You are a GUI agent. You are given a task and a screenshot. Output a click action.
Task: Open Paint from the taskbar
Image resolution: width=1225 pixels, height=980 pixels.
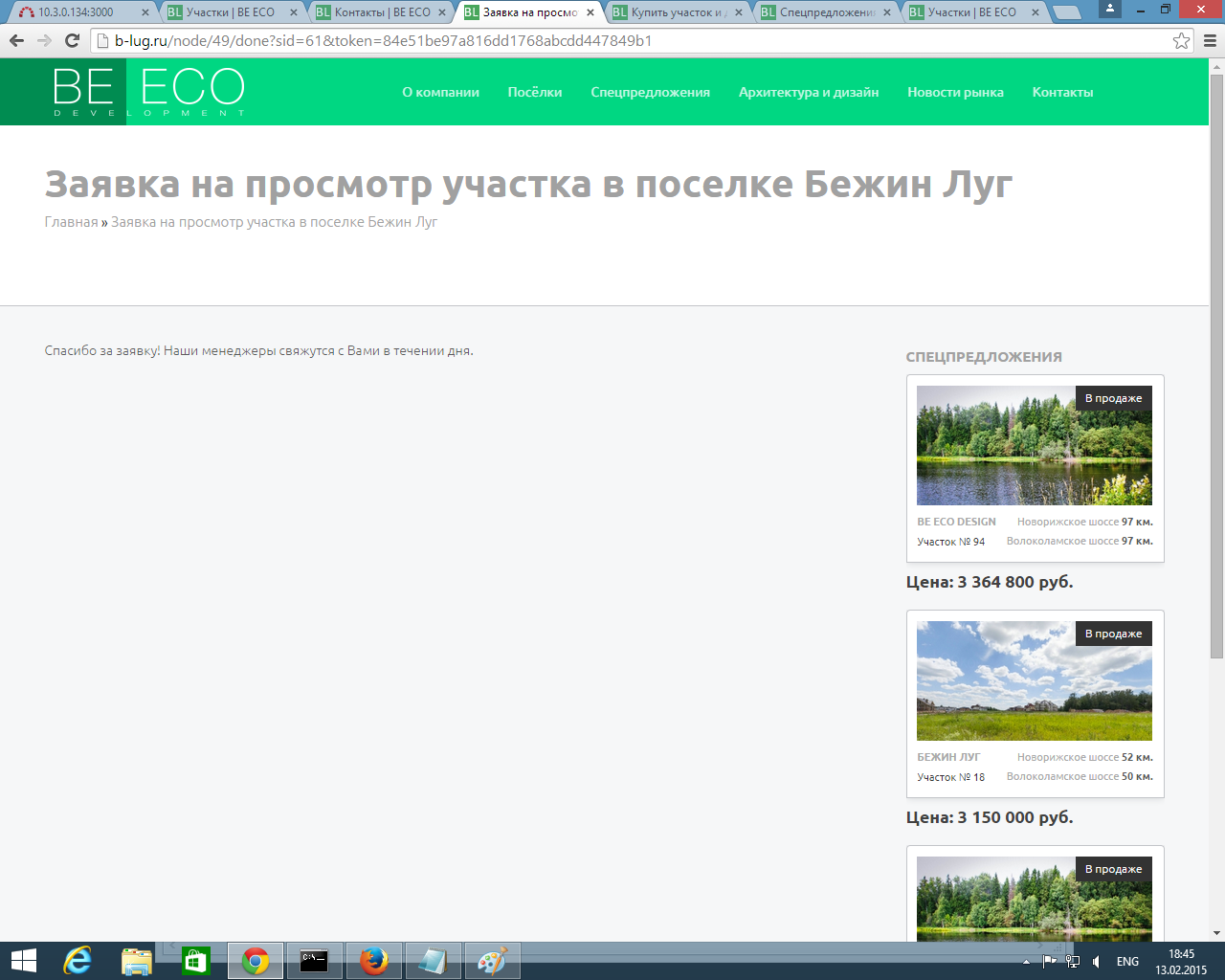click(x=492, y=960)
